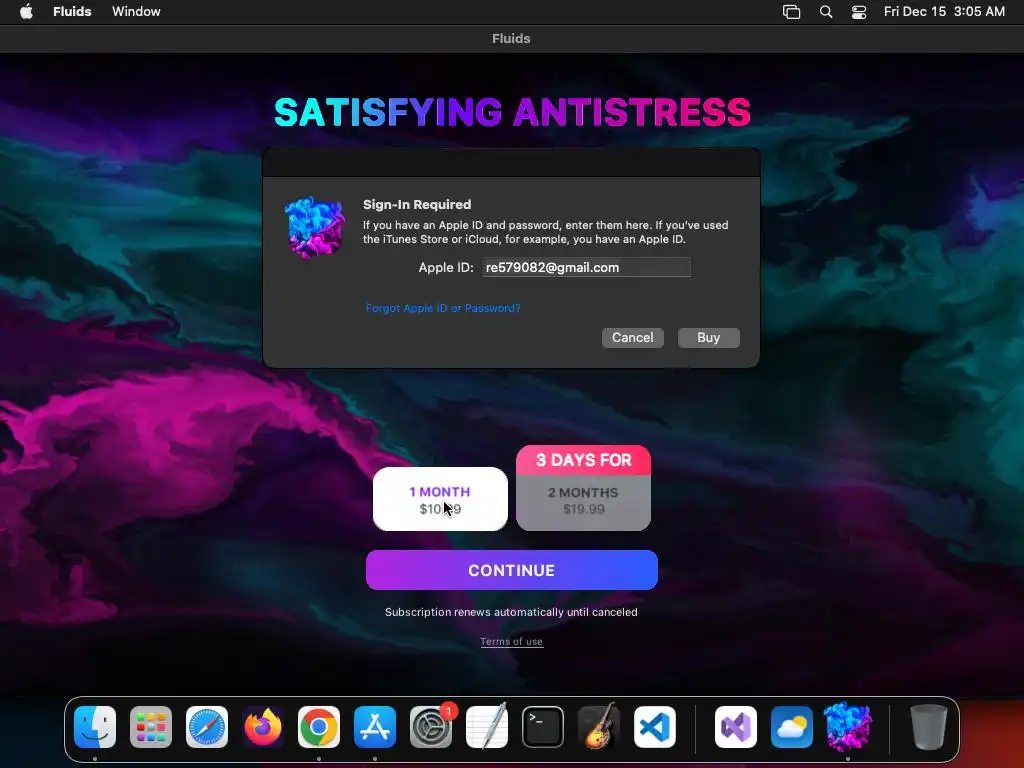This screenshot has width=1024, height=768.
Task: Select the 2 MONTHS $19.99 plan
Action: 583,503
